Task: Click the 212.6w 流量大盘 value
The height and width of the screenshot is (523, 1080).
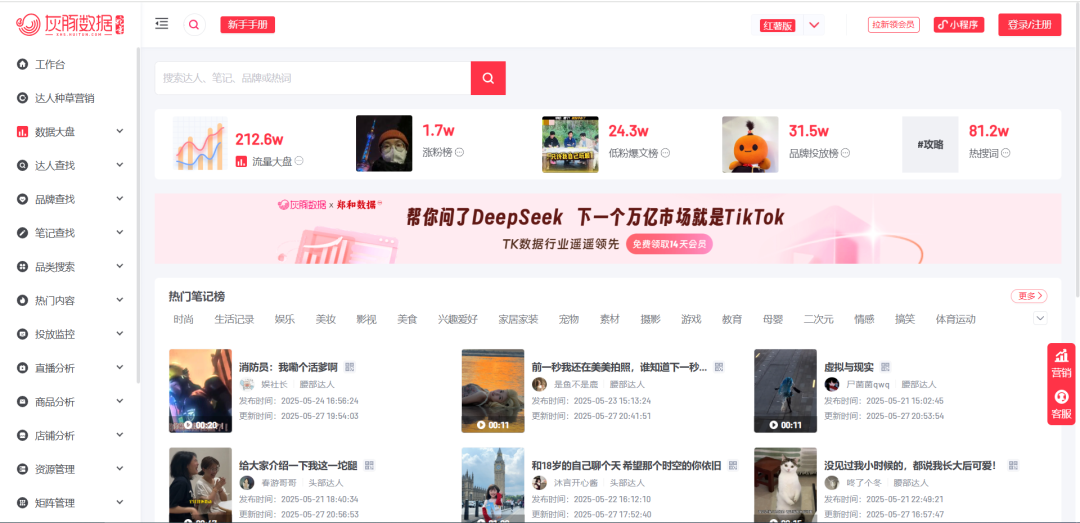Action: pyautogui.click(x=260, y=140)
